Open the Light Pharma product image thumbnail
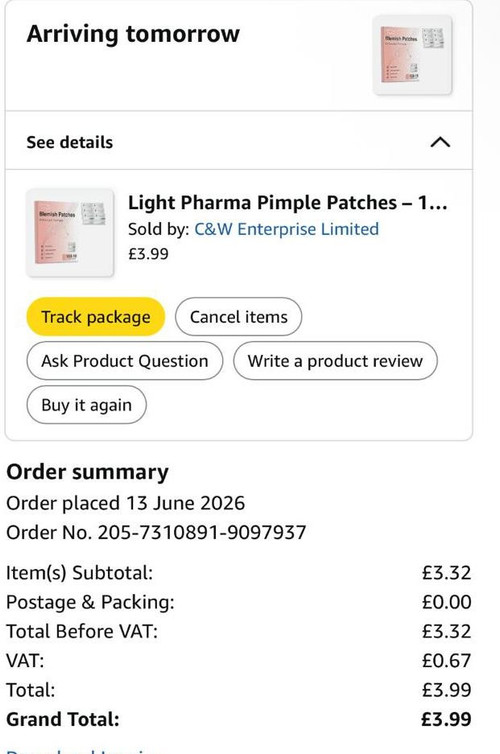 (x=70, y=233)
